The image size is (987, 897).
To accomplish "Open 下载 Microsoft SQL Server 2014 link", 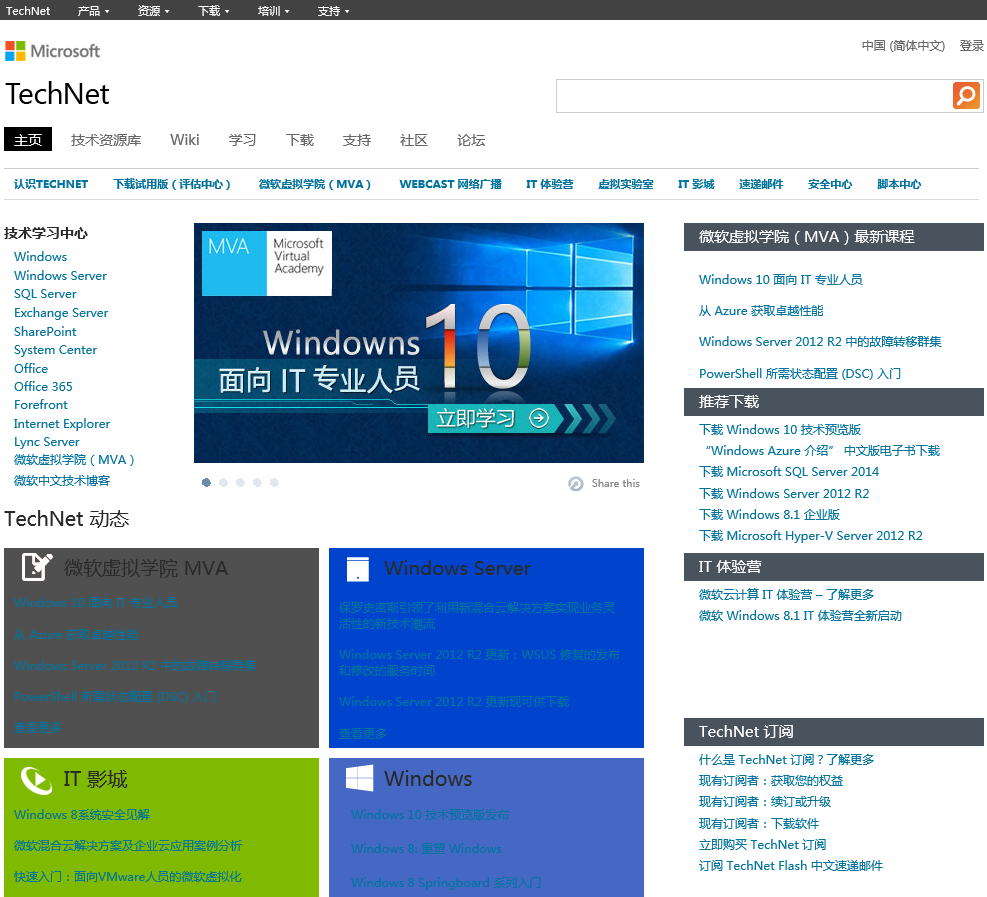I will pos(789,471).
